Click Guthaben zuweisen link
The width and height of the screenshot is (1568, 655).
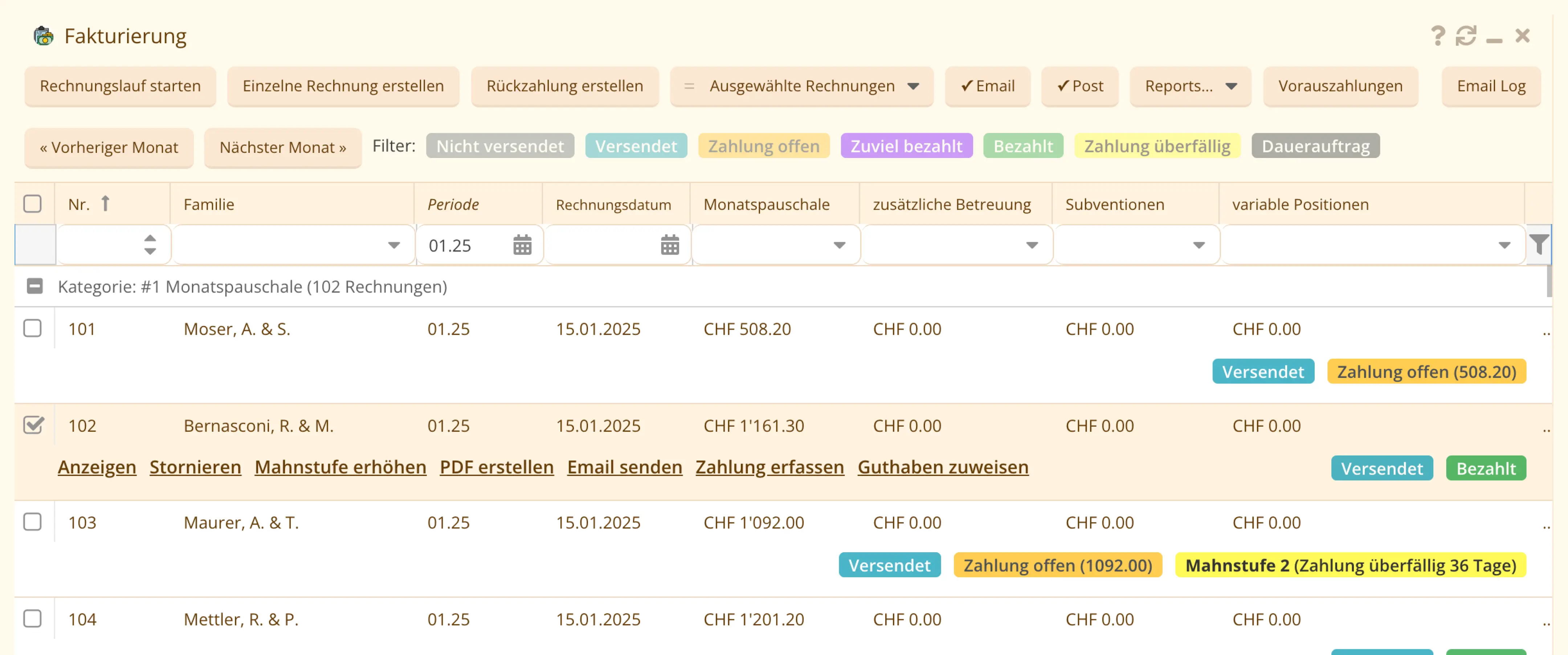[x=943, y=467]
